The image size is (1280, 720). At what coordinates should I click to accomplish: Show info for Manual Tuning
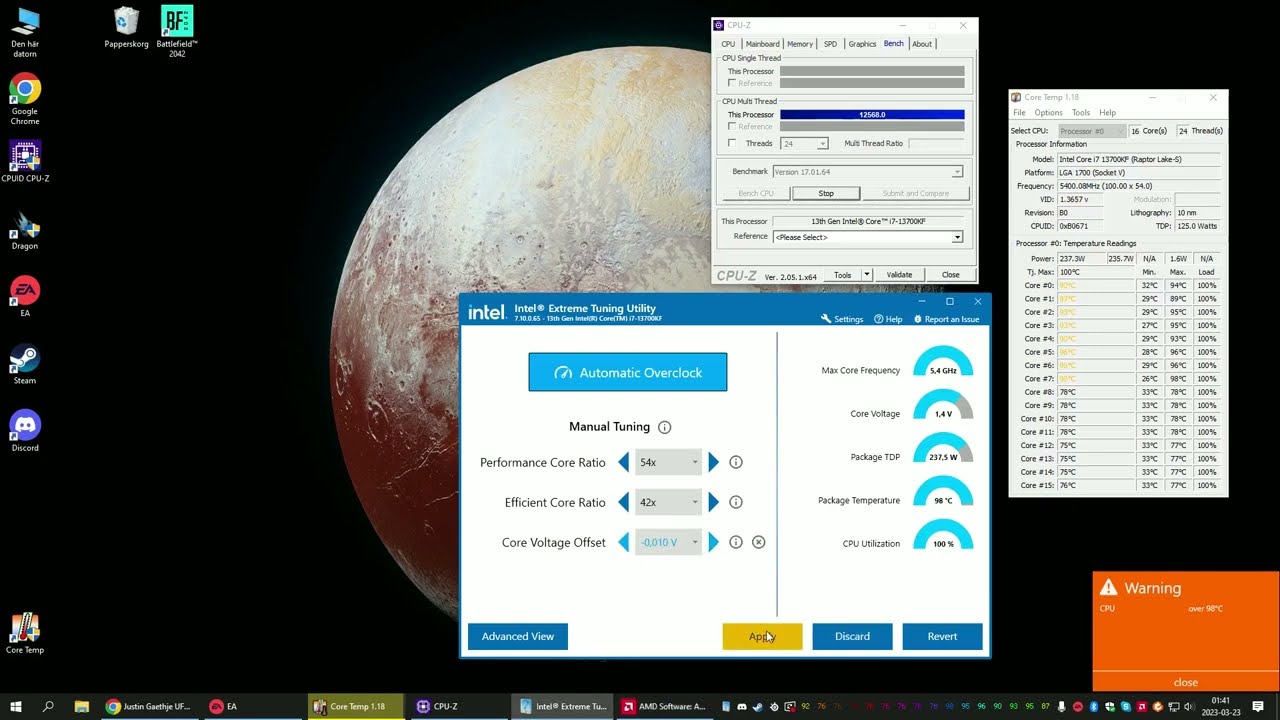coord(664,427)
